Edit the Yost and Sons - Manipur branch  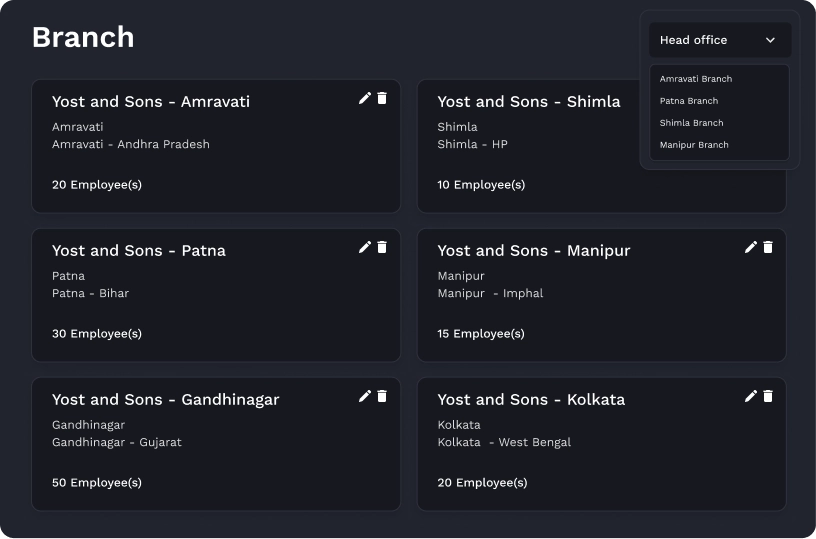tap(751, 247)
